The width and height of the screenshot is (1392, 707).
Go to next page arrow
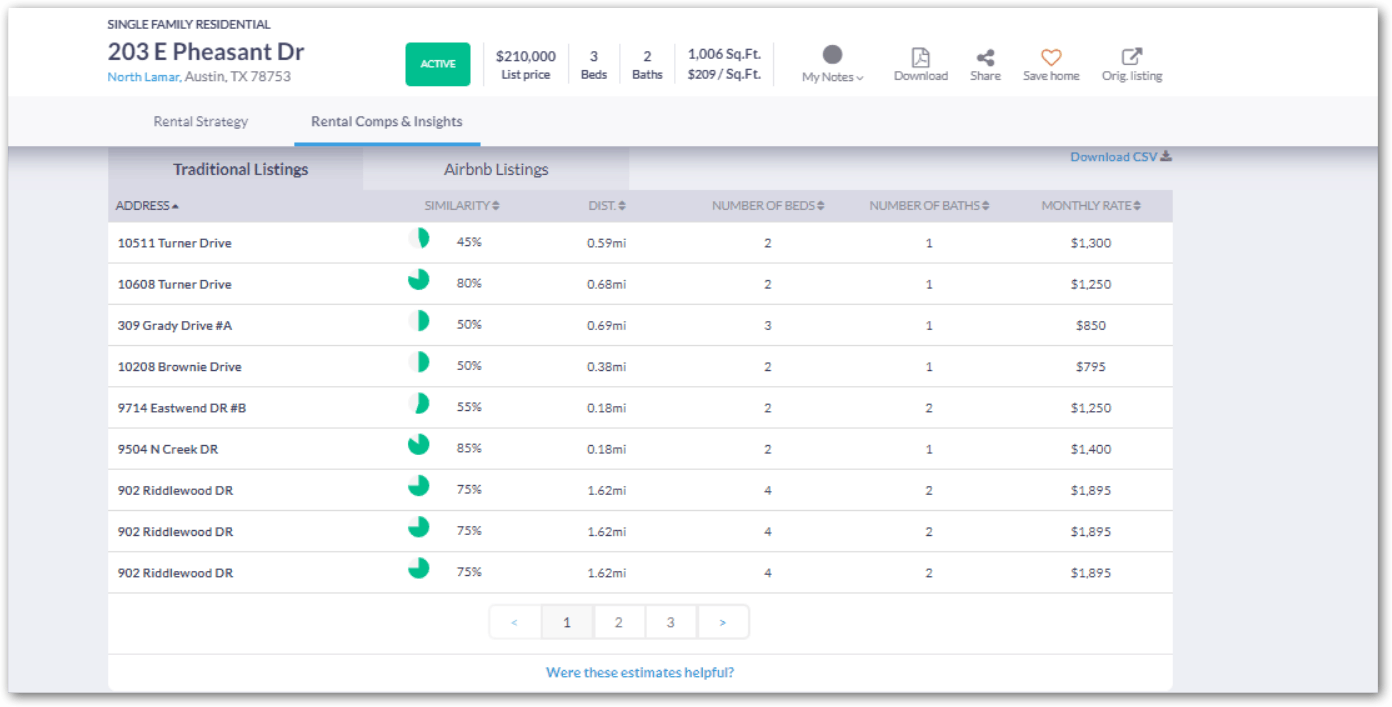pos(723,622)
